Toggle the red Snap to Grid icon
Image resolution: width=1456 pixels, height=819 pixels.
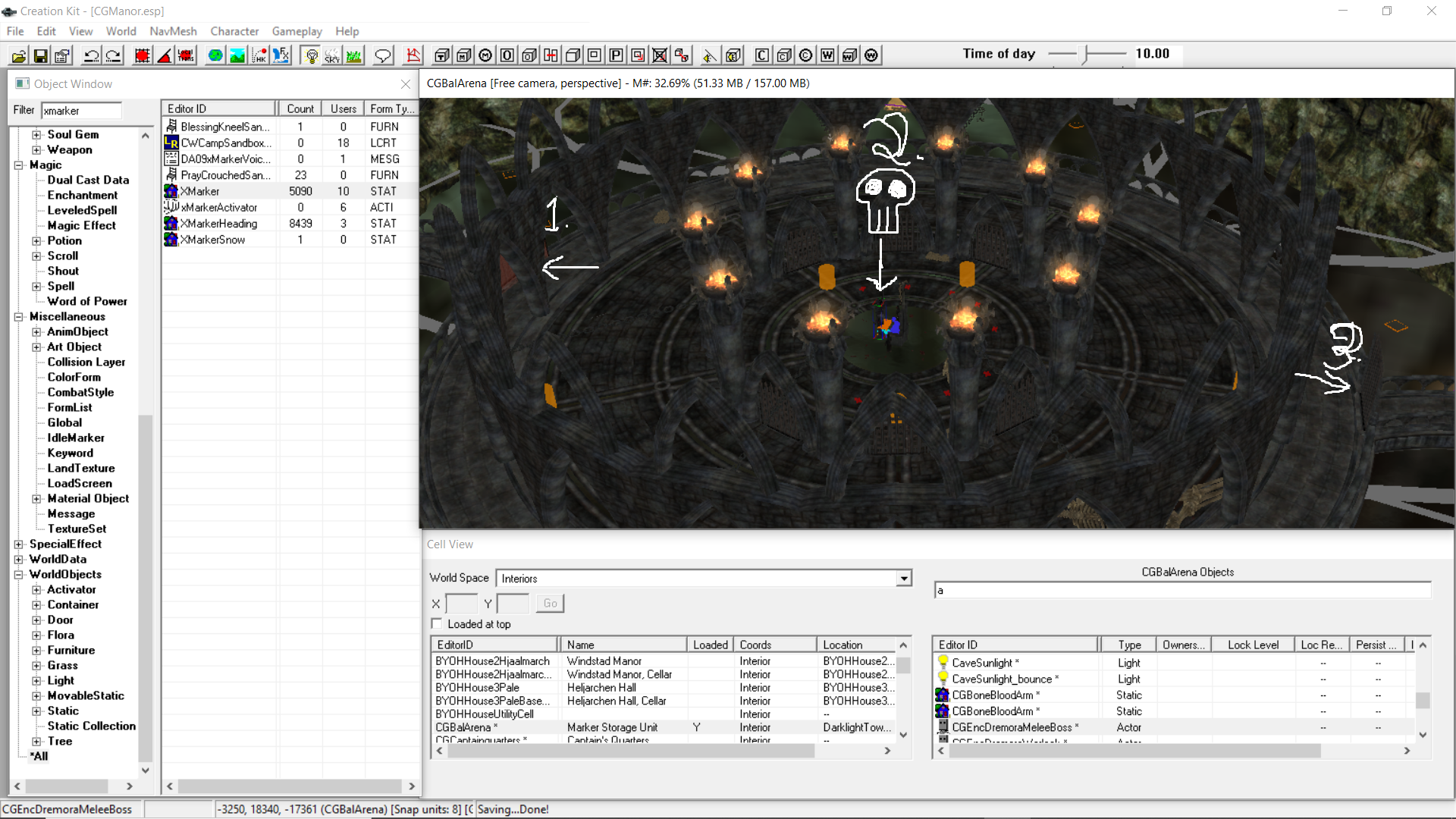click(x=143, y=55)
